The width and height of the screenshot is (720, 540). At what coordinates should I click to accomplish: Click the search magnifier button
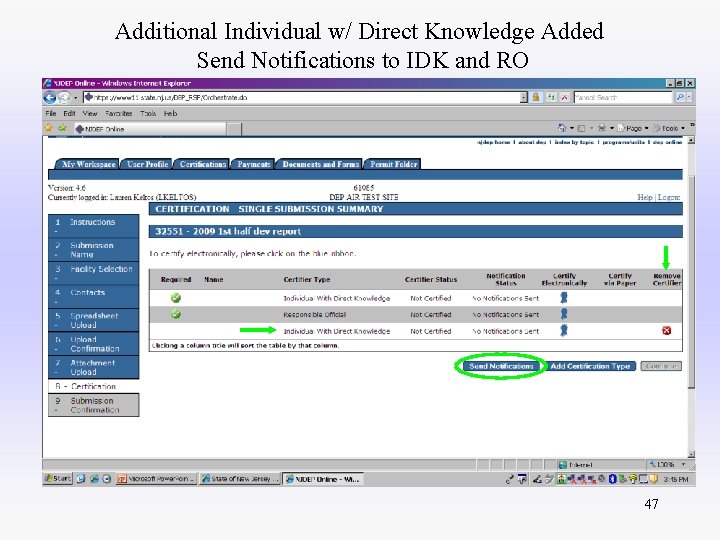pos(680,97)
